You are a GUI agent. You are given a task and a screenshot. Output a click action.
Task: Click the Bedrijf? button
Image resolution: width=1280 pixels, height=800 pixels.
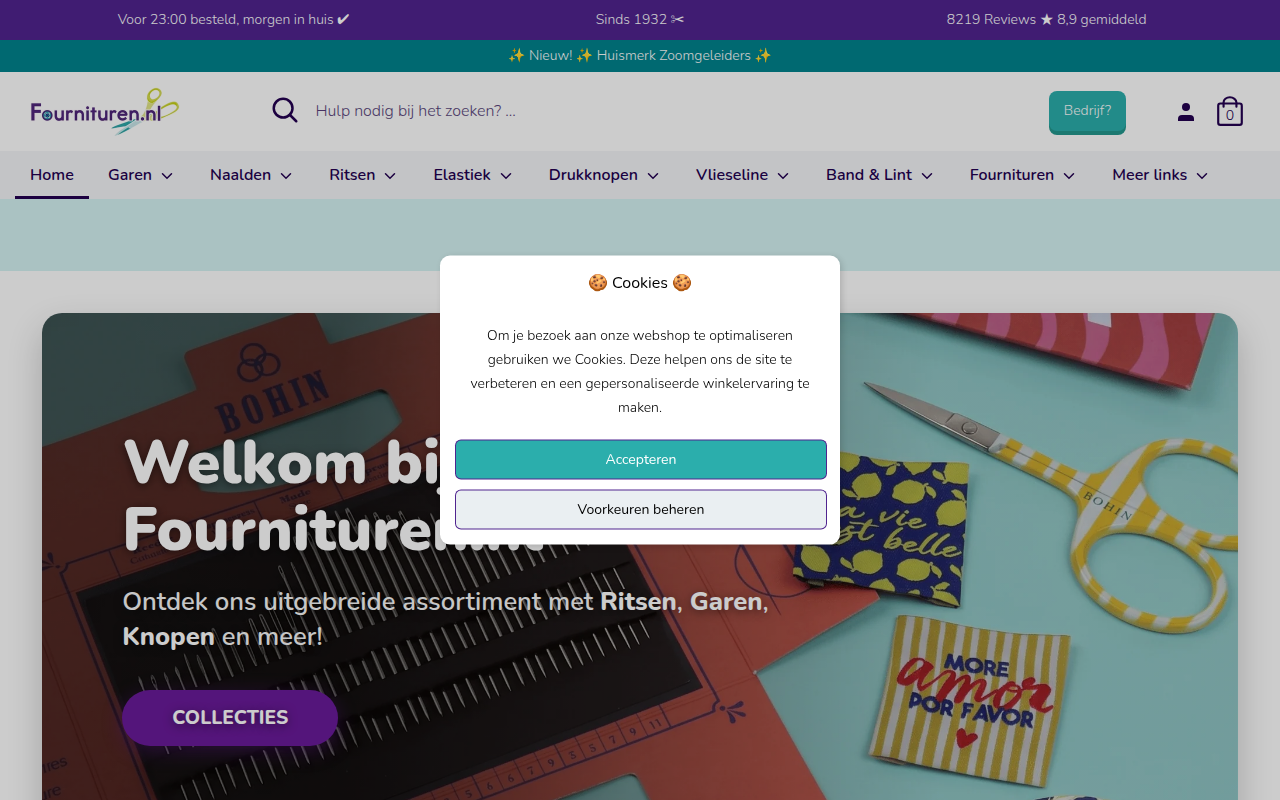(x=1087, y=112)
